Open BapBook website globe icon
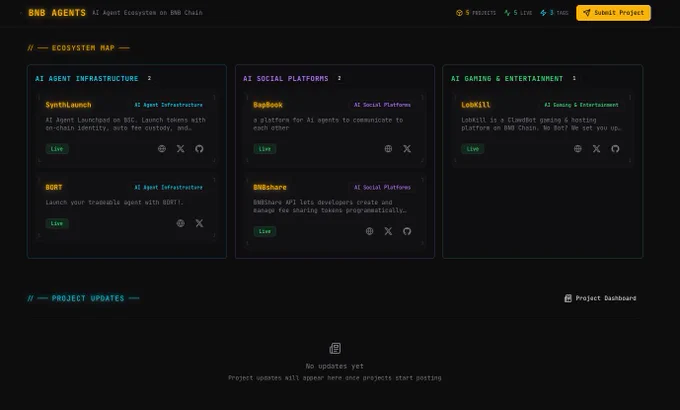The width and height of the screenshot is (680, 410). click(388, 149)
